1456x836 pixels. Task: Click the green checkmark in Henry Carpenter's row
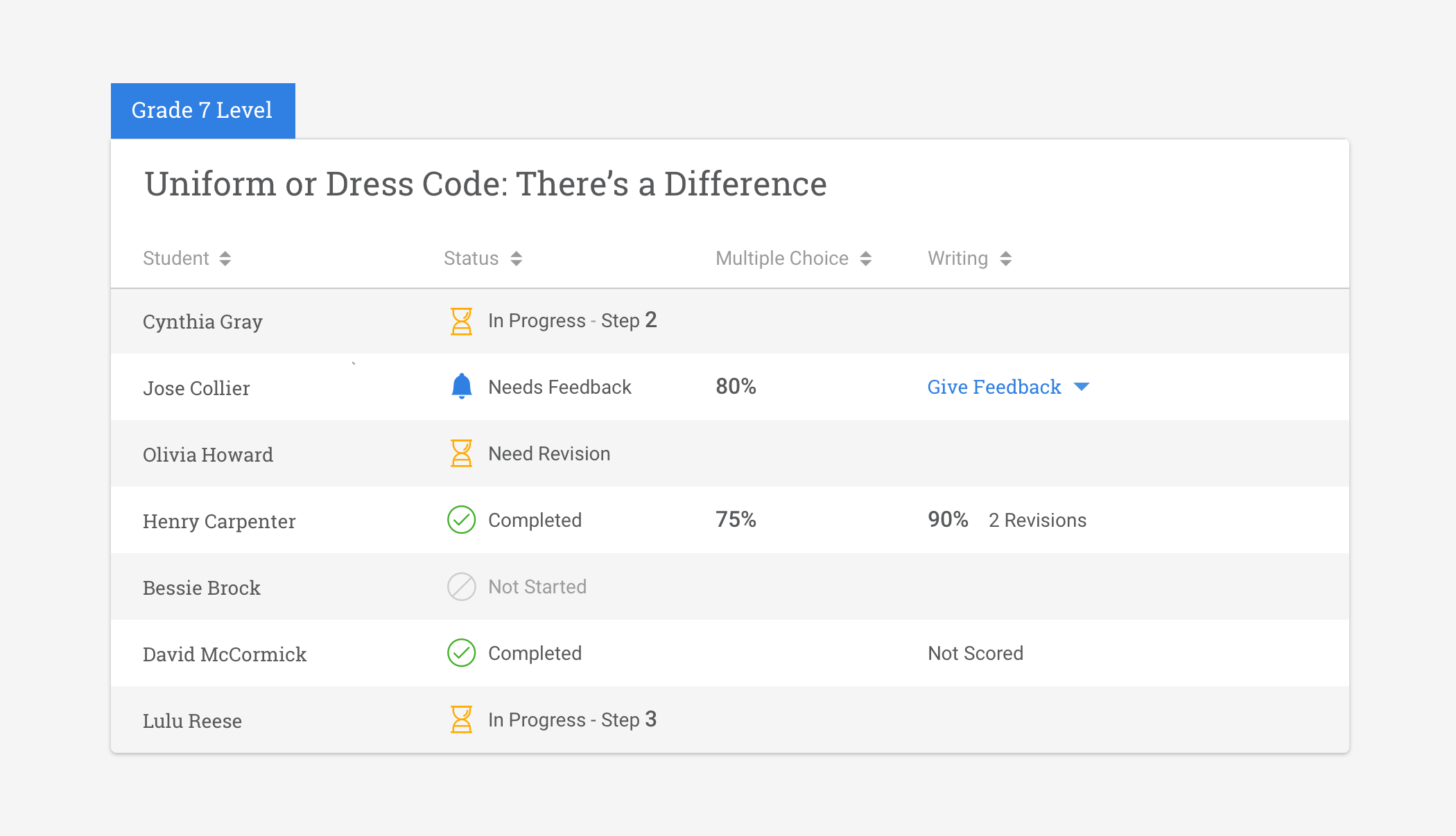461,520
